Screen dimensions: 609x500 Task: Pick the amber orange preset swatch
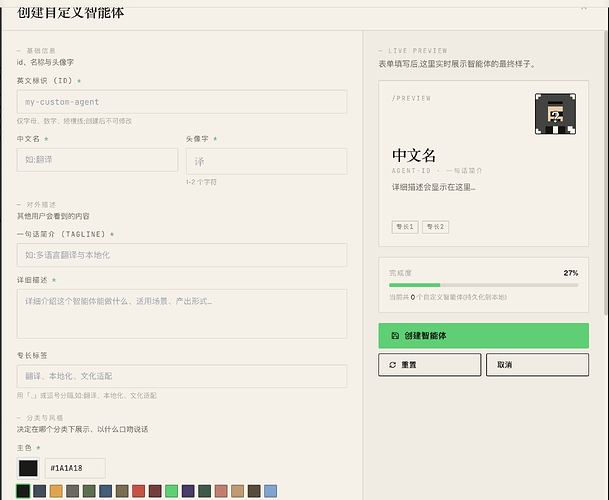pos(56,491)
